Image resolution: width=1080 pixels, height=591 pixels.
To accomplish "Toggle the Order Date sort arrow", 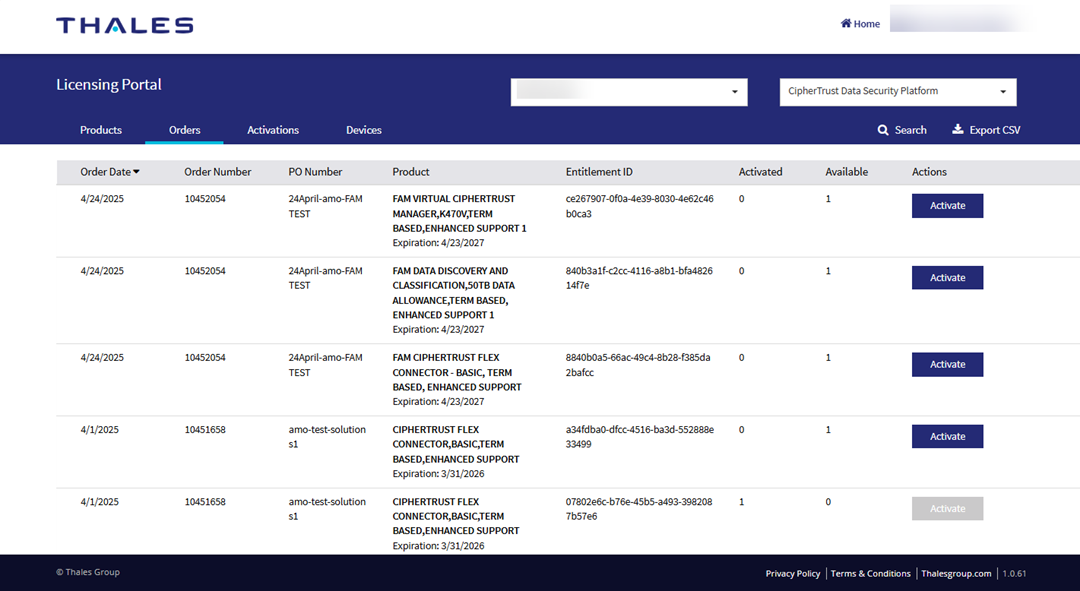I will (137, 171).
